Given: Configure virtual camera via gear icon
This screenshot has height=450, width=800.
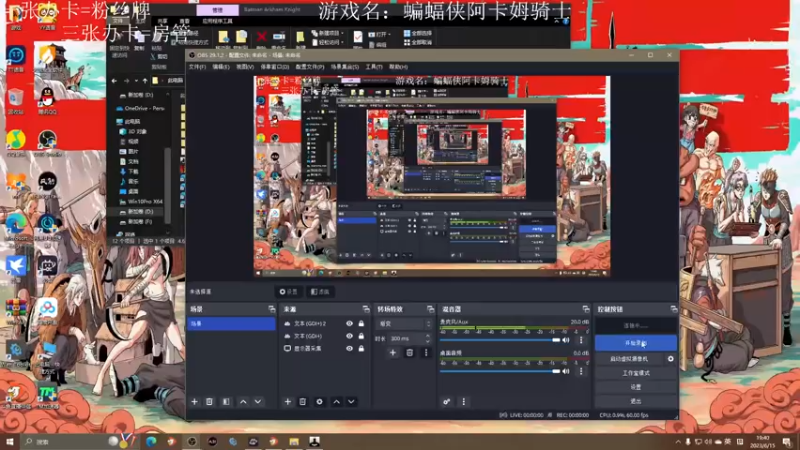Looking at the screenshot, I should click(670, 359).
